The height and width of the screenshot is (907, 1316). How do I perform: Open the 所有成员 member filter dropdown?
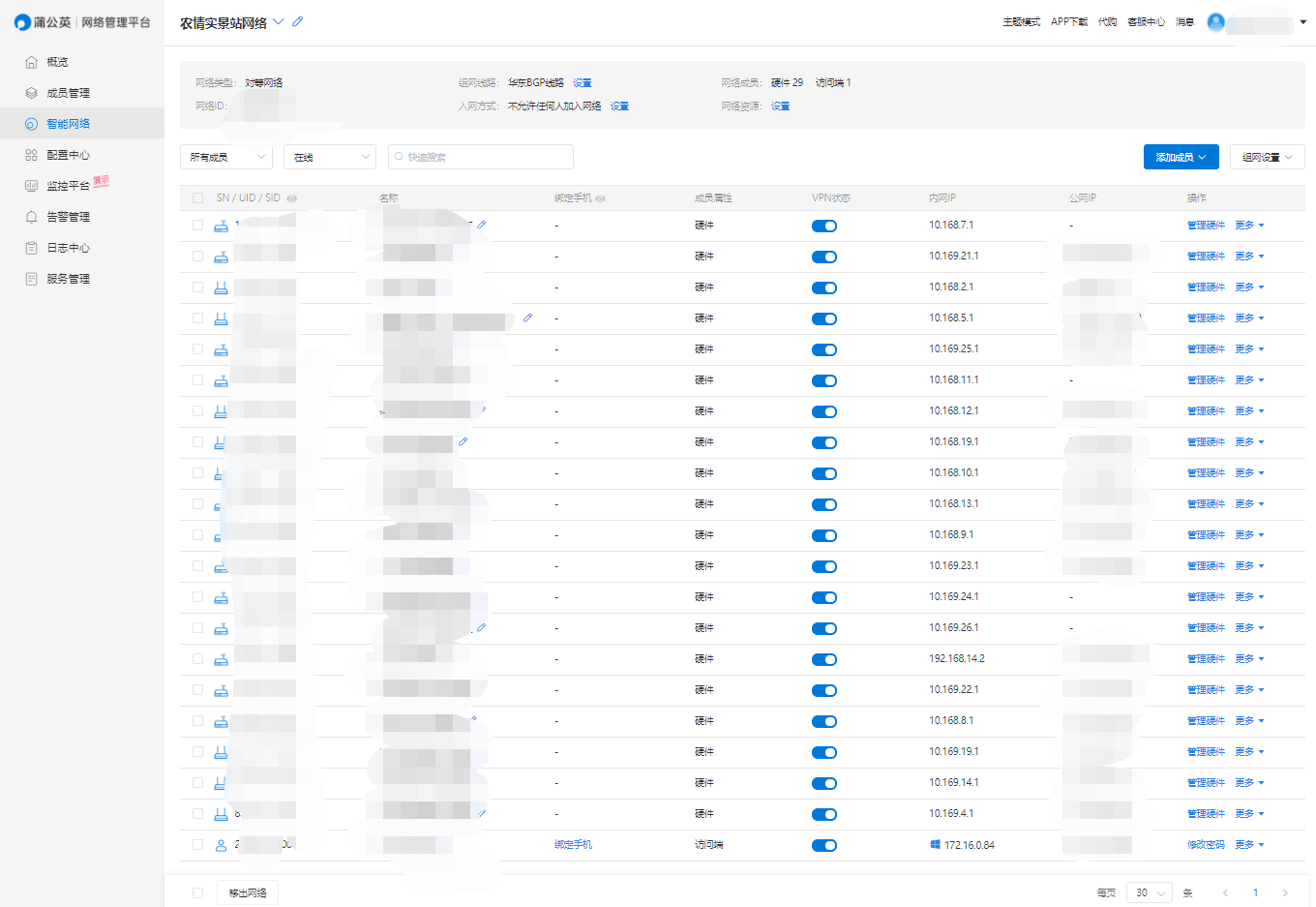click(226, 157)
